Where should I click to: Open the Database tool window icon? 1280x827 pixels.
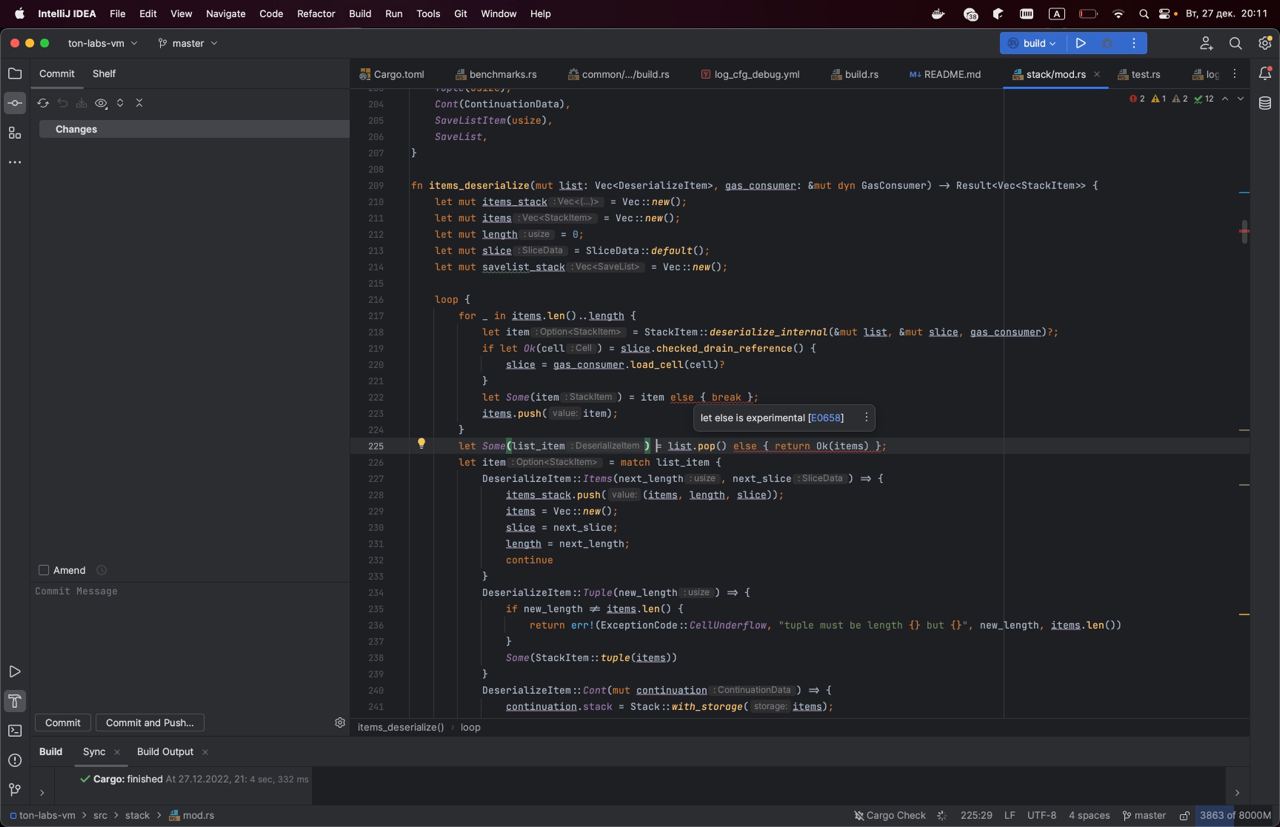coord(1265,103)
